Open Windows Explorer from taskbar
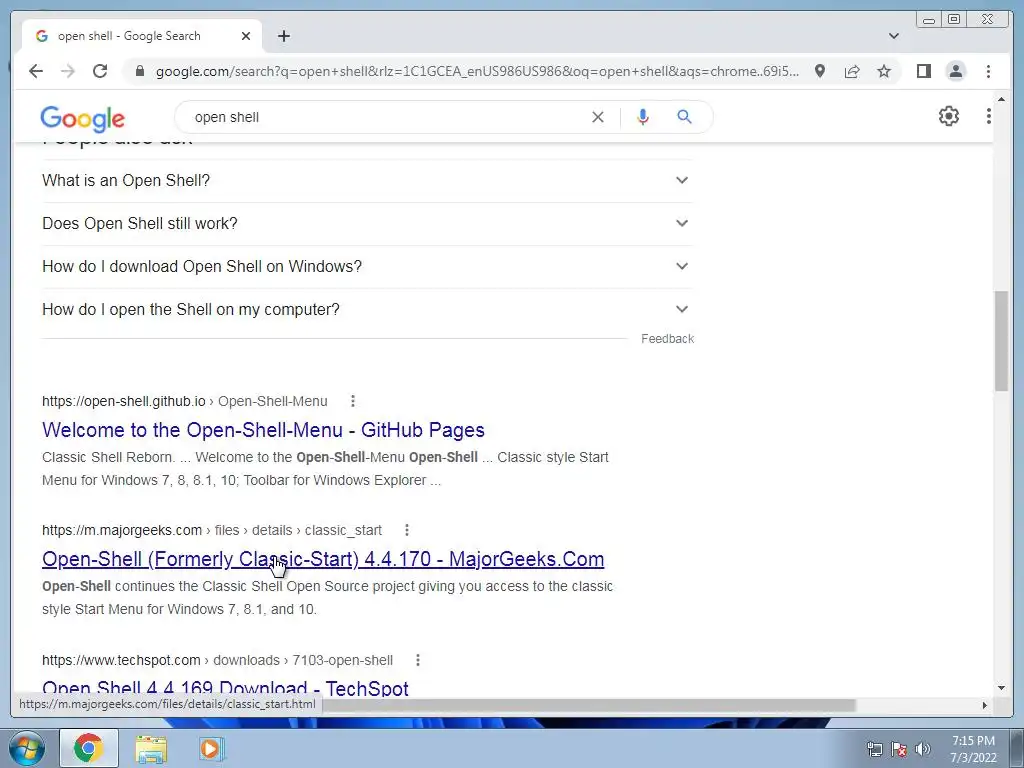 [x=151, y=748]
